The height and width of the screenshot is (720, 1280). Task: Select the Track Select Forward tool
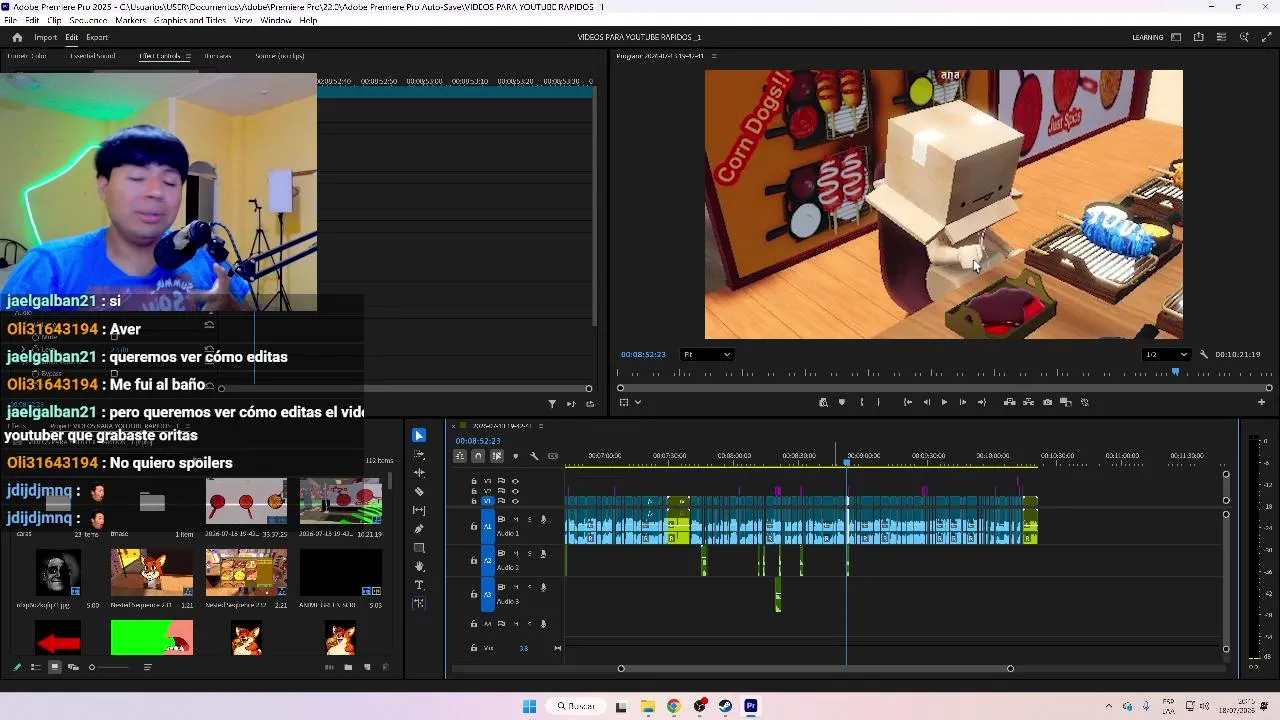pyautogui.click(x=419, y=454)
